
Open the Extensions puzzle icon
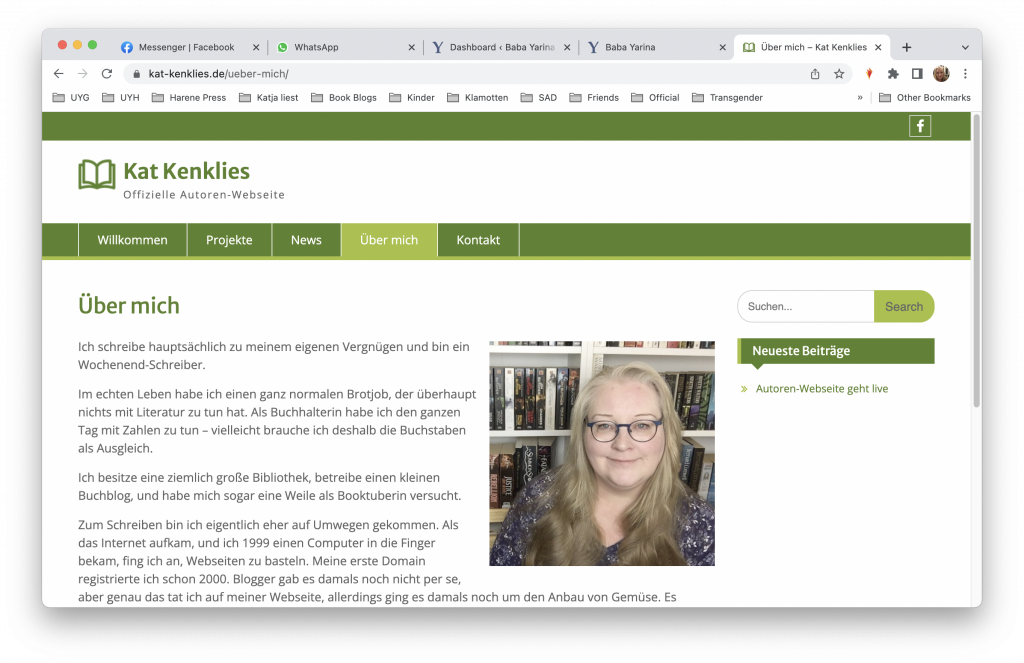tap(893, 74)
